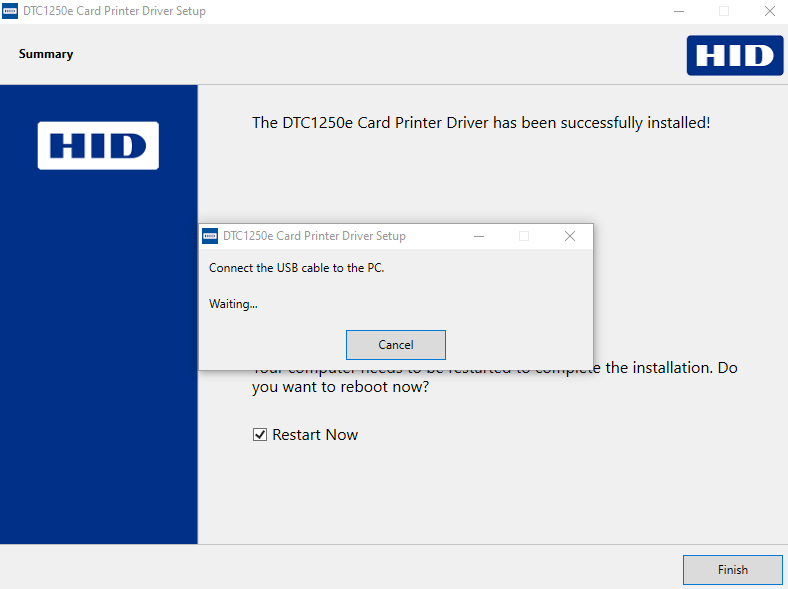Click the Summary heading text

(46, 54)
